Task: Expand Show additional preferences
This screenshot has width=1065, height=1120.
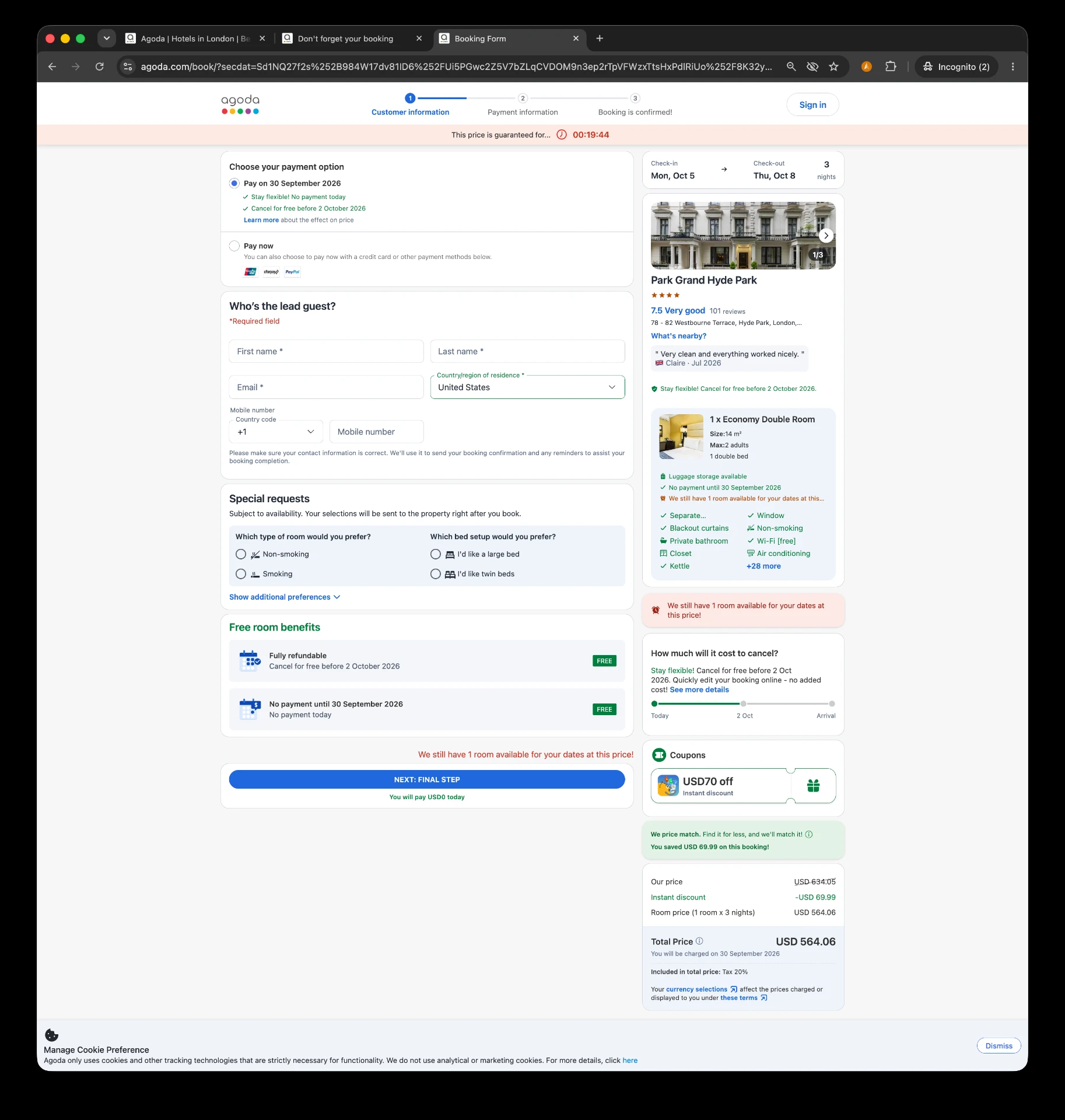Action: 285,597
